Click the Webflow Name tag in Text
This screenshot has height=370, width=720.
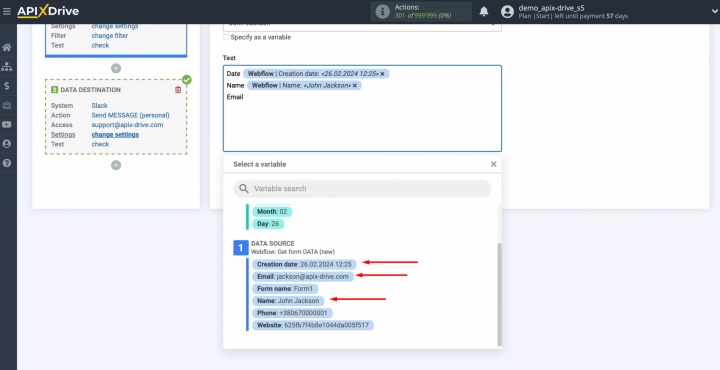tap(304, 86)
